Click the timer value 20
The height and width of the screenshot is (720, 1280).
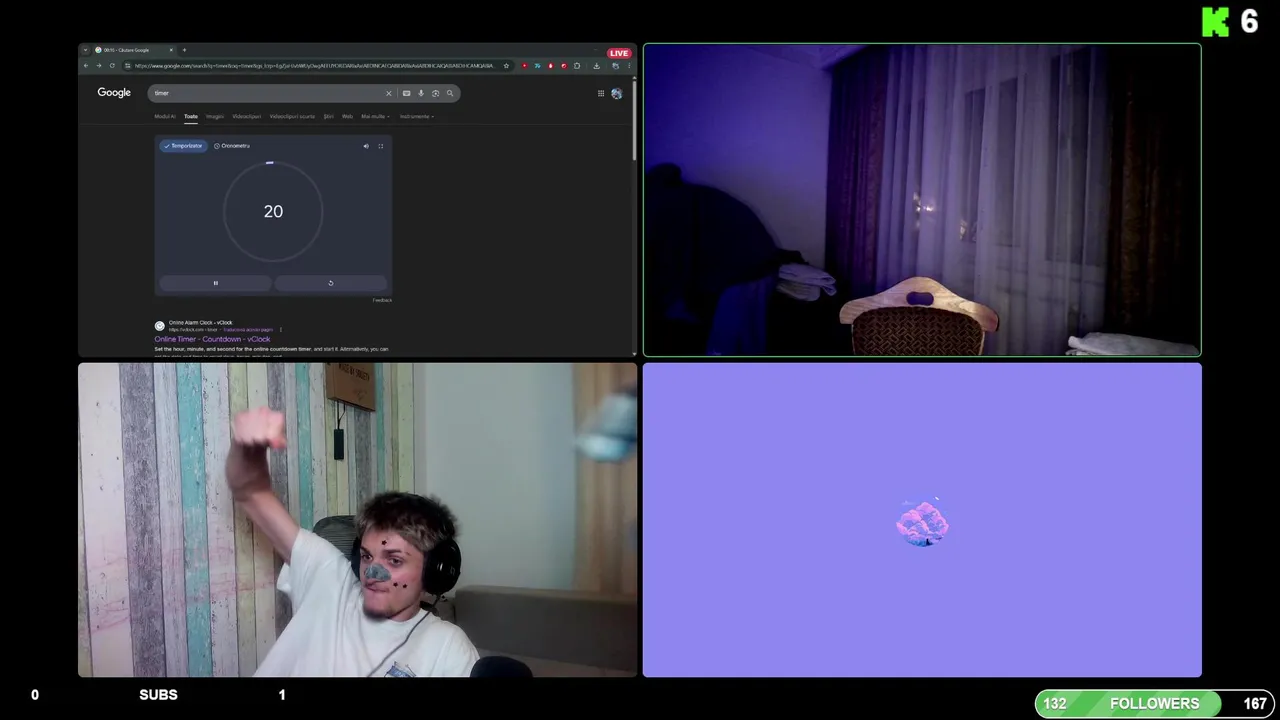point(273,211)
